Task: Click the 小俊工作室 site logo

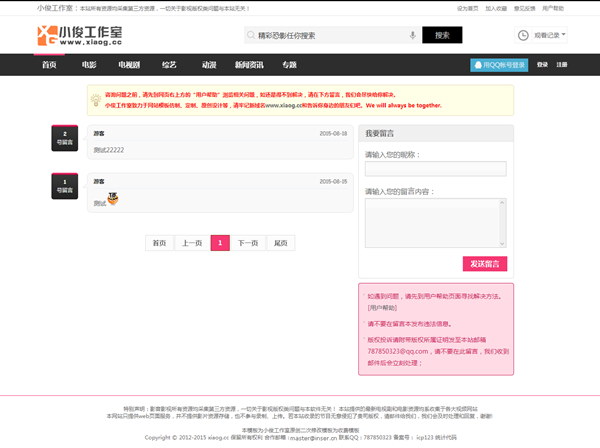Action: point(80,36)
